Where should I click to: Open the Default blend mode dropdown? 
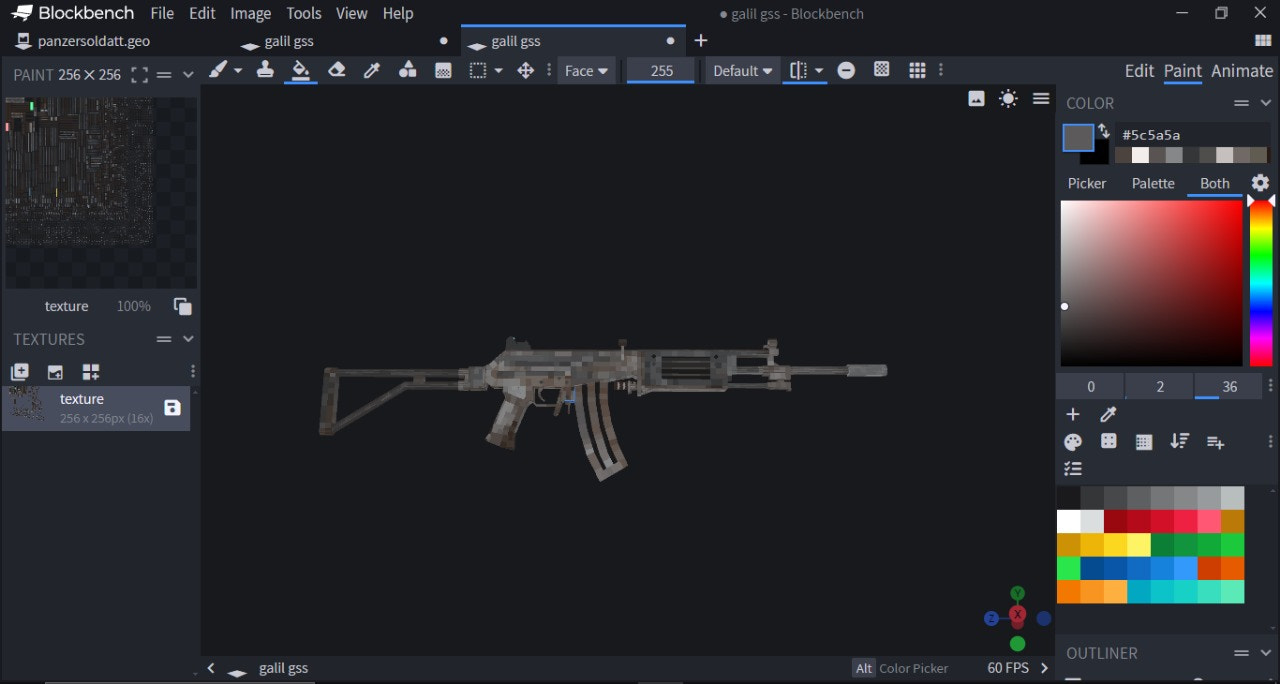pos(743,71)
